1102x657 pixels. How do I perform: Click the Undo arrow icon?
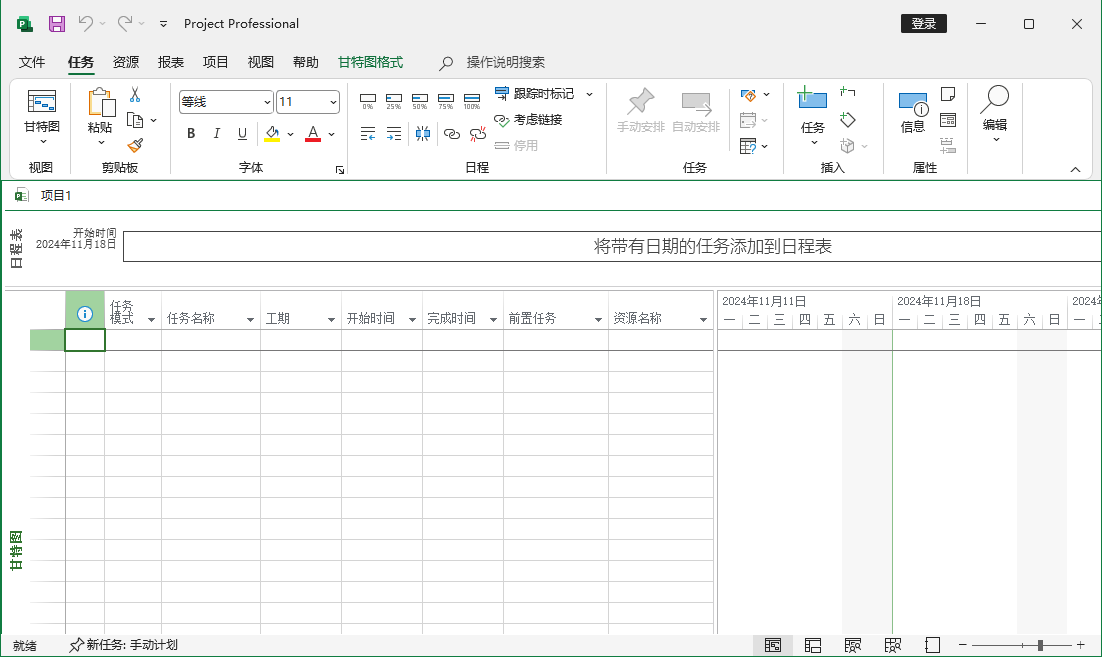point(86,23)
